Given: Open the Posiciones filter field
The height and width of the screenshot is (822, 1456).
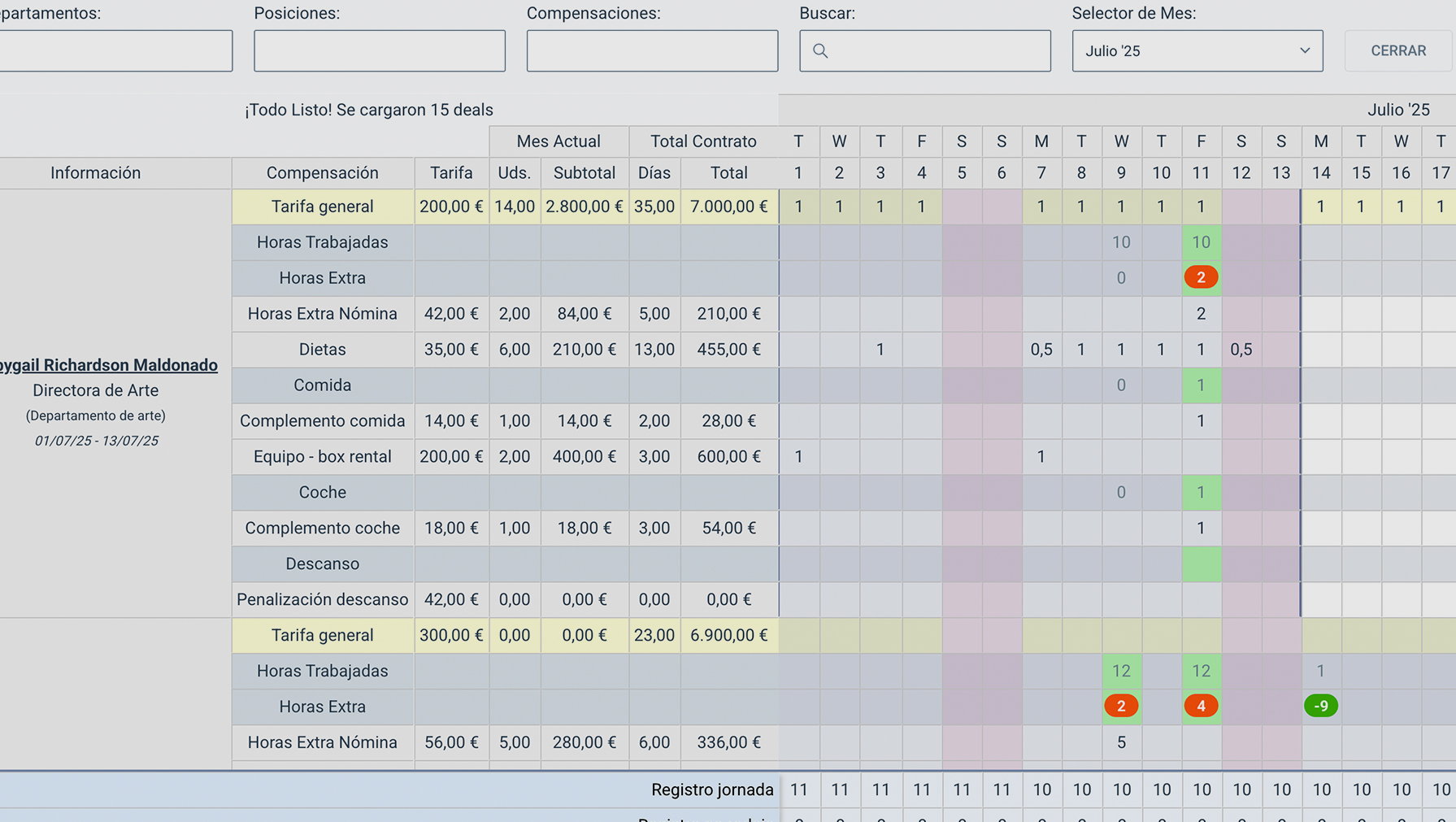Looking at the screenshot, I should [x=379, y=51].
